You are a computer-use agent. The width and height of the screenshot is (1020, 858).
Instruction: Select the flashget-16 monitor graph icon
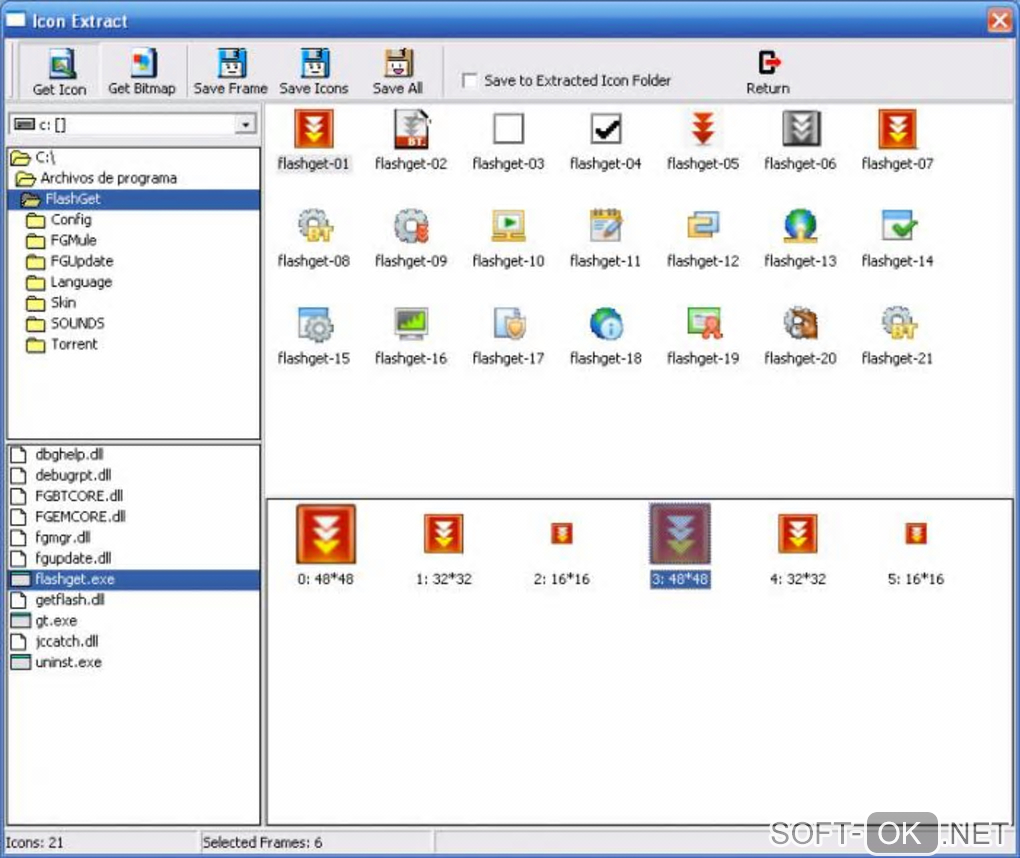pos(411,335)
